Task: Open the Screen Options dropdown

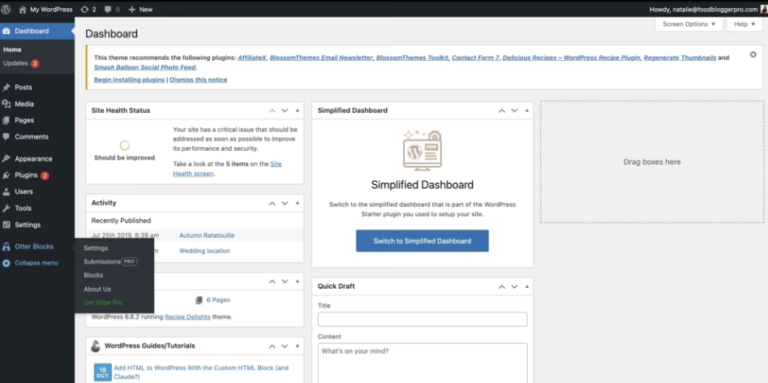Action: point(689,24)
